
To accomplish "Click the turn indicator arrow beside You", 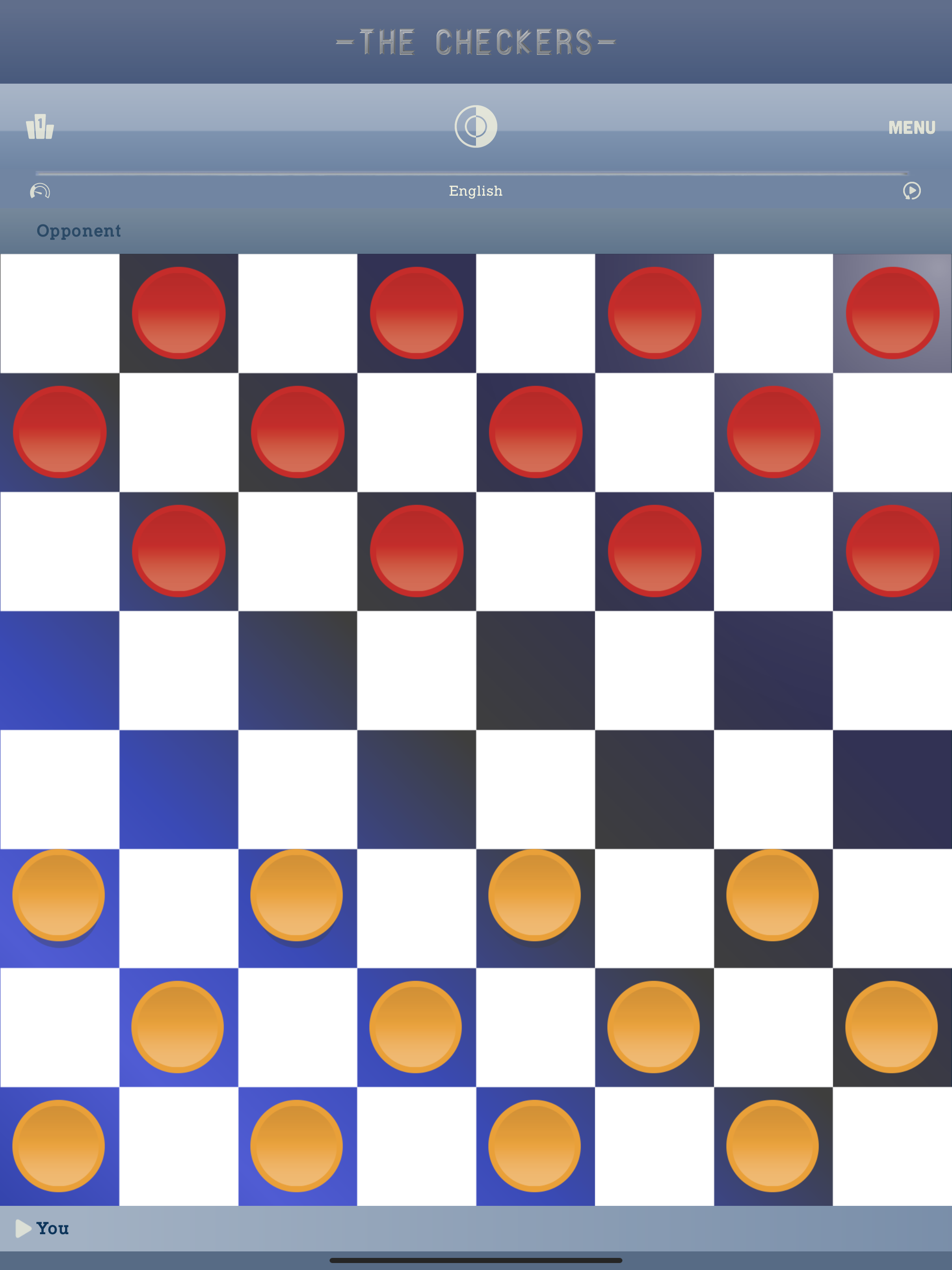I will (23, 1228).
